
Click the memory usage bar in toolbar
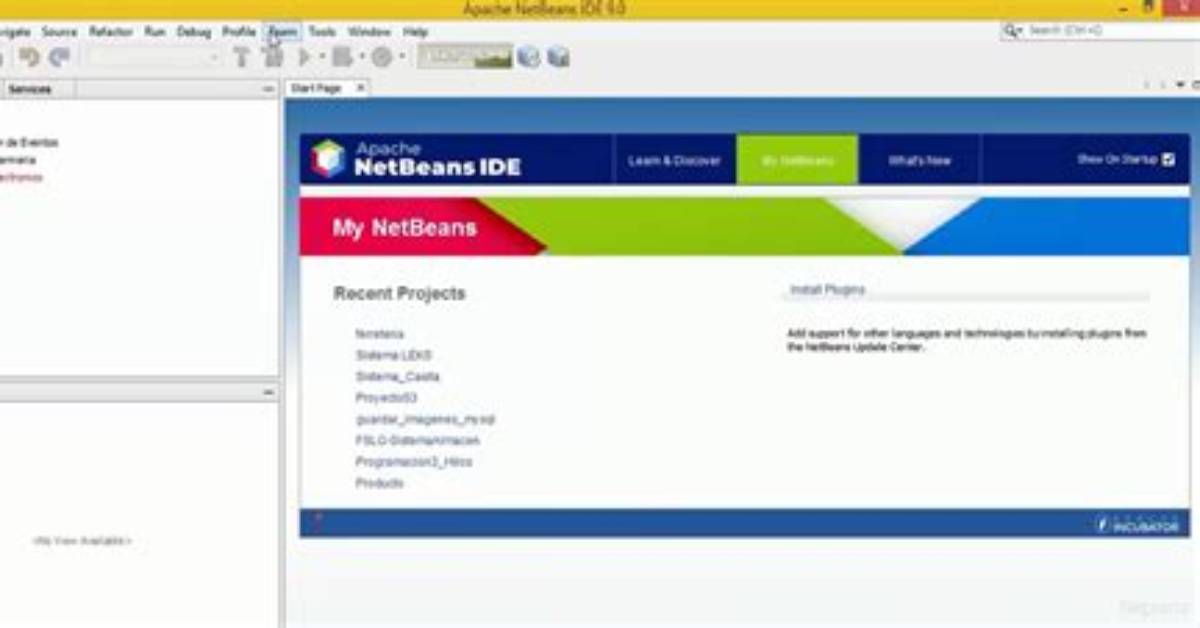pos(465,57)
